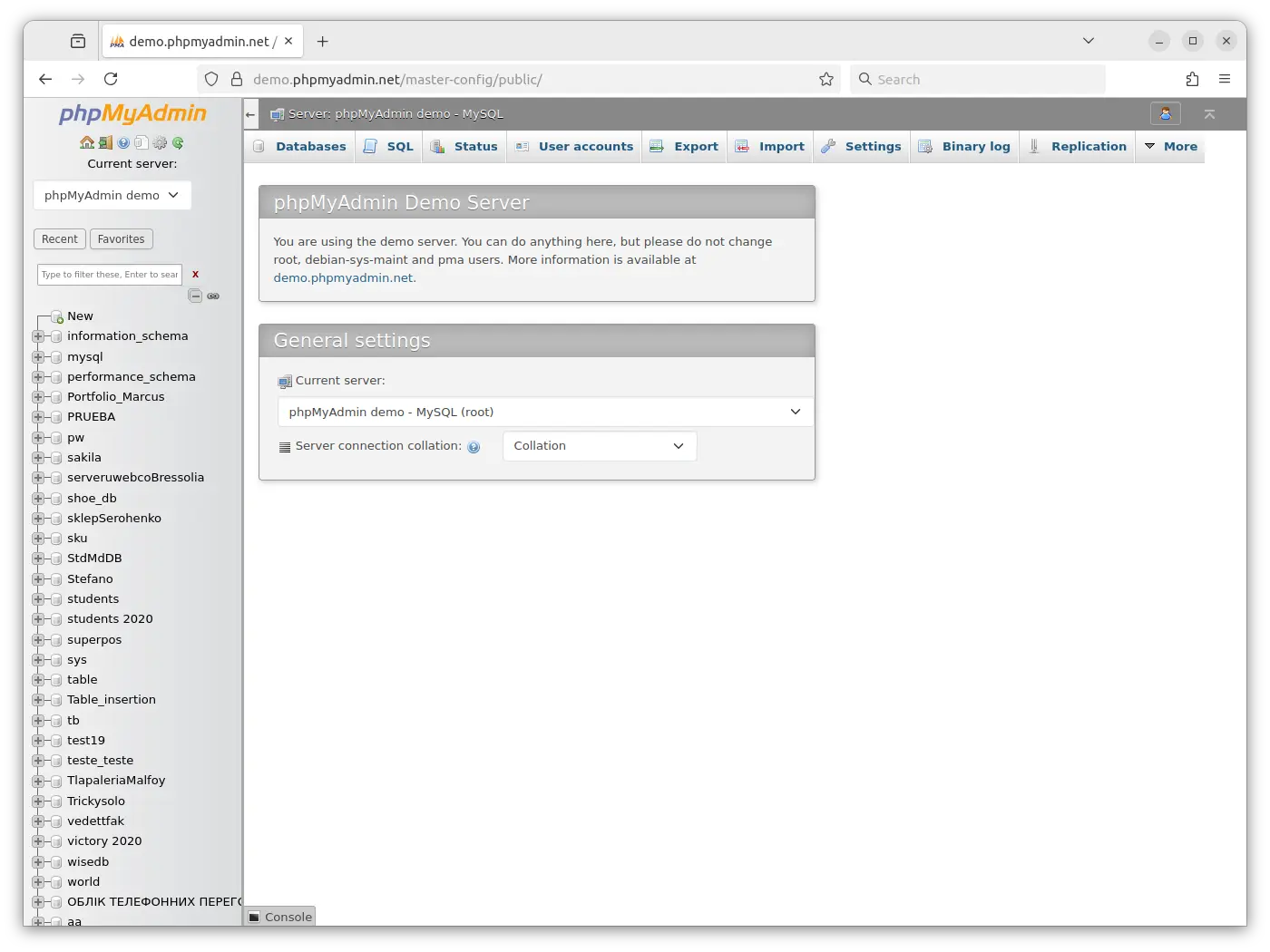
Task: Click the scroll-to-top arrow icon
Action: coord(1210,115)
